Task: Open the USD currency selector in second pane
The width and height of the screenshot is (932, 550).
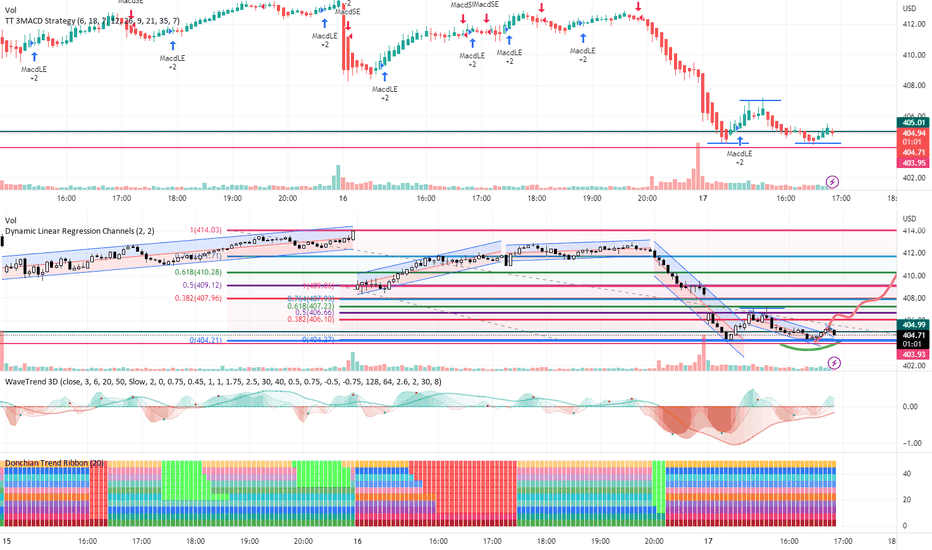Action: [909, 219]
